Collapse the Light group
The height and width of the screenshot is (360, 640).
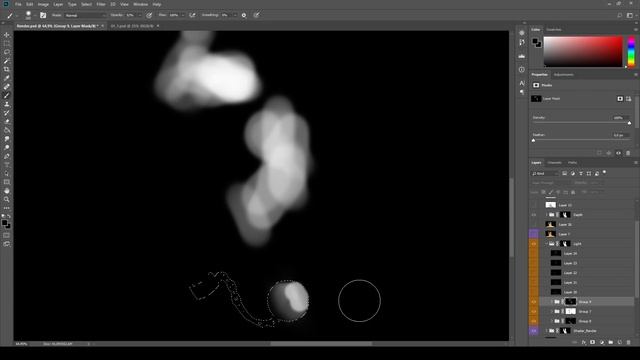[x=547, y=244]
